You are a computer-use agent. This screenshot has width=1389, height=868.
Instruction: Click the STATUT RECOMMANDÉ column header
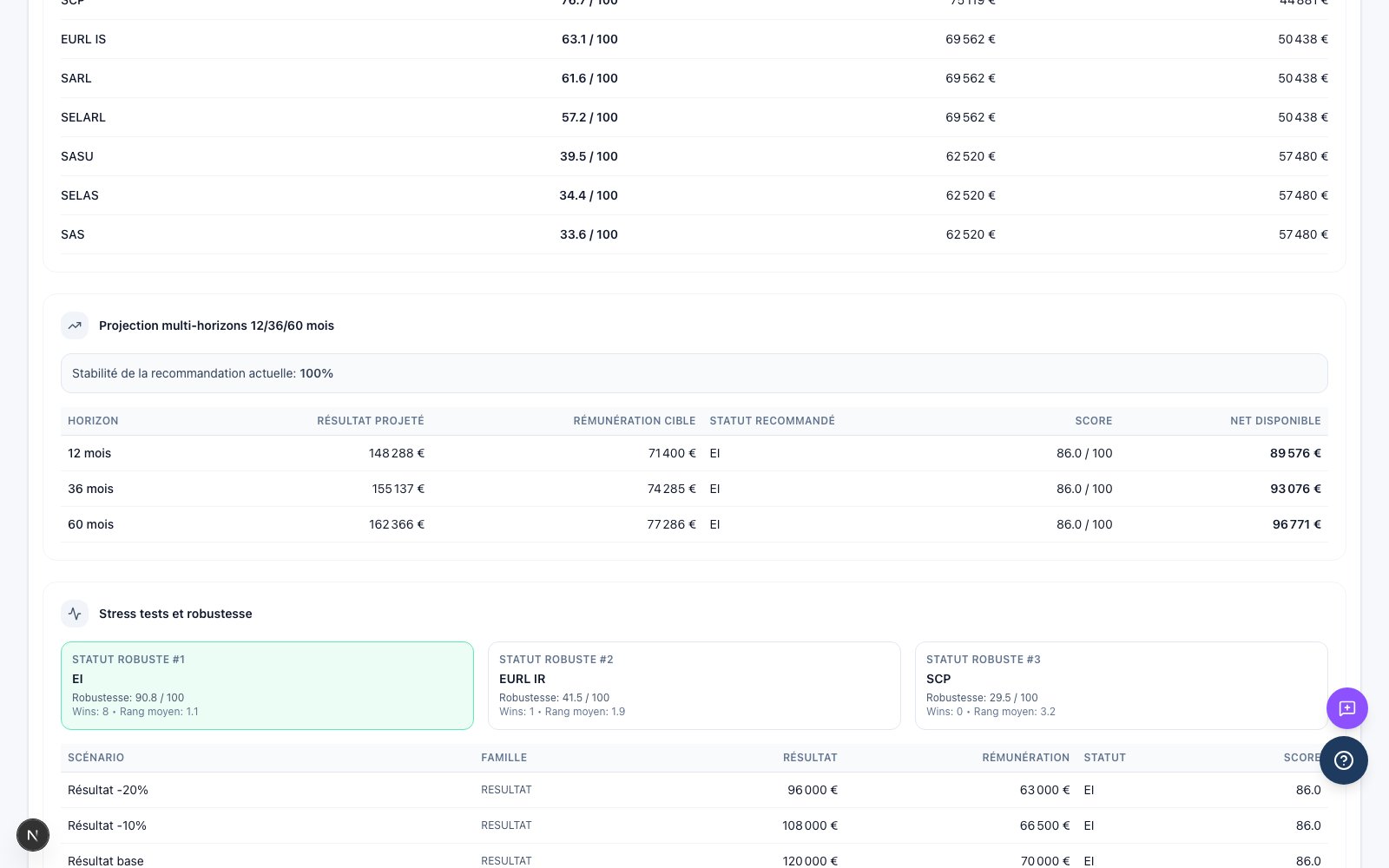tap(772, 421)
